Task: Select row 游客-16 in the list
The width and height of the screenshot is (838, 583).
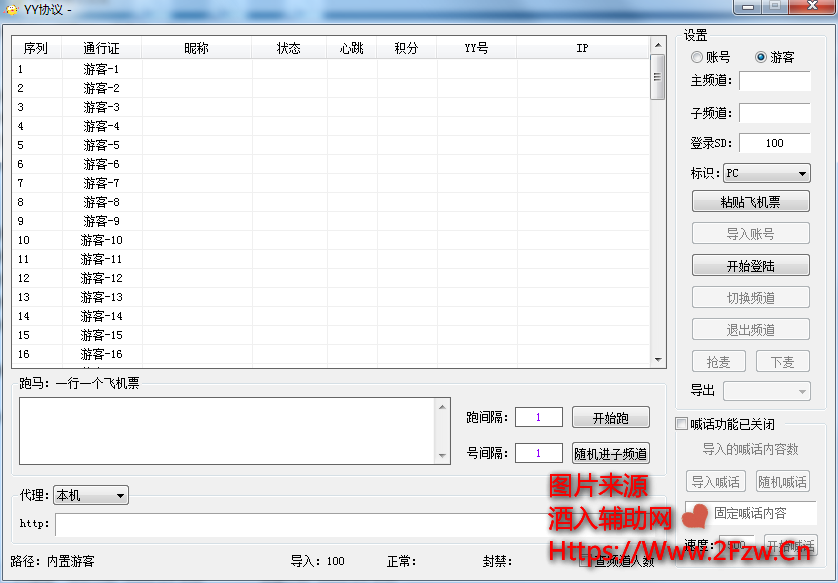Action: 331,354
